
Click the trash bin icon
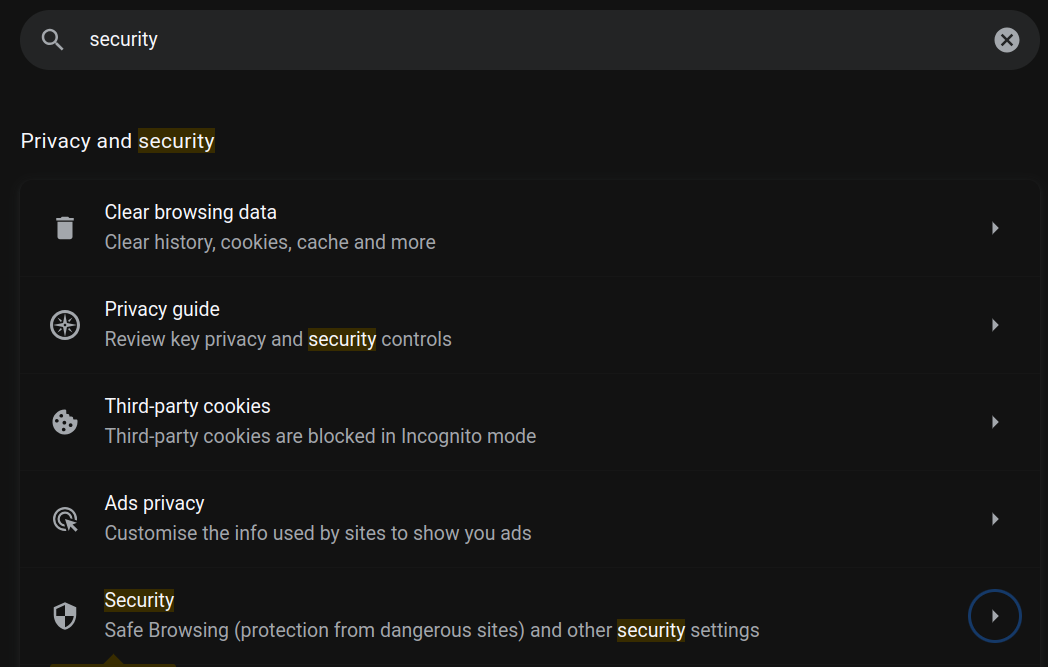point(65,228)
